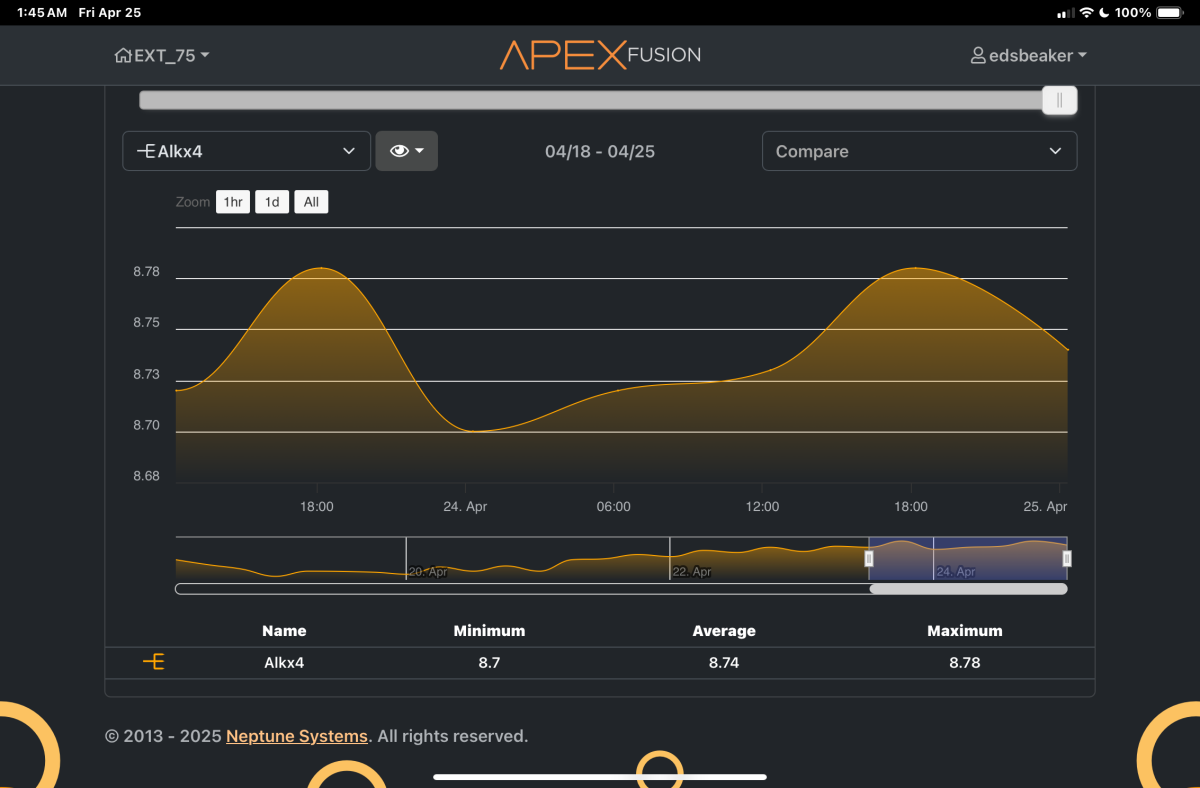This screenshot has width=1200, height=788.
Task: Open the Compare dropdown
Action: (919, 151)
